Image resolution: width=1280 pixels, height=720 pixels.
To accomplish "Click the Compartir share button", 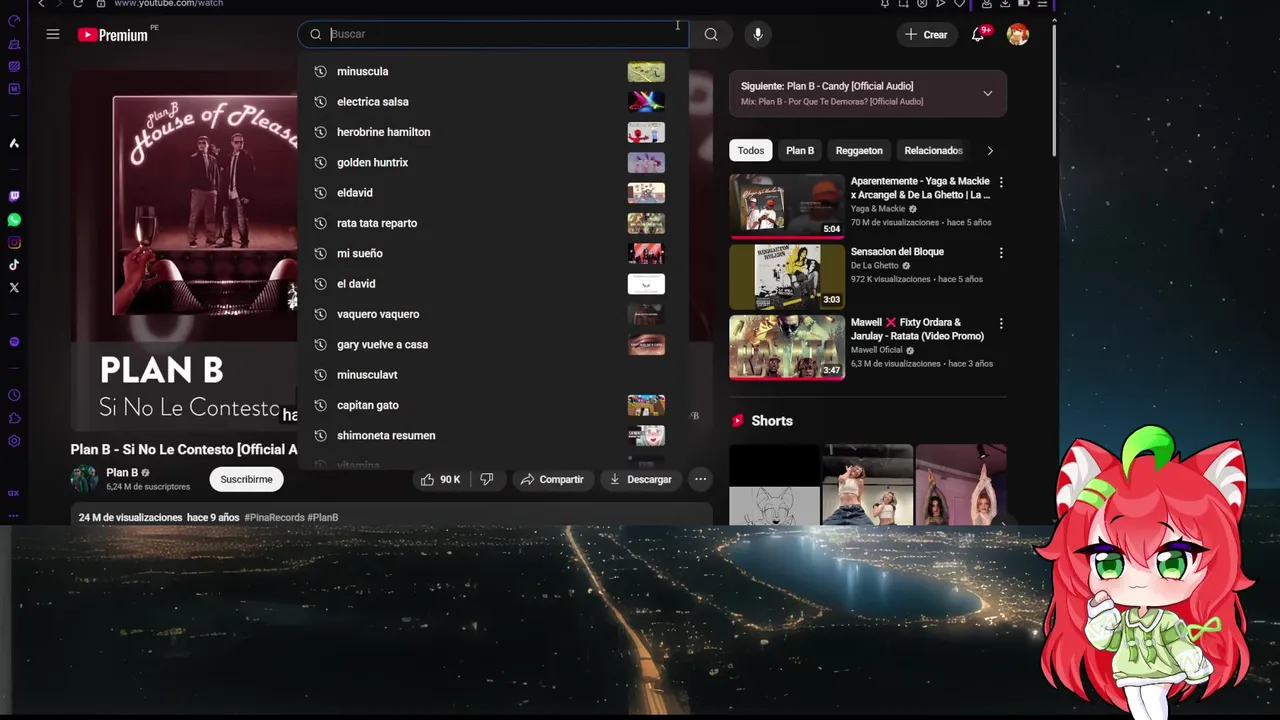I will pyautogui.click(x=551, y=479).
